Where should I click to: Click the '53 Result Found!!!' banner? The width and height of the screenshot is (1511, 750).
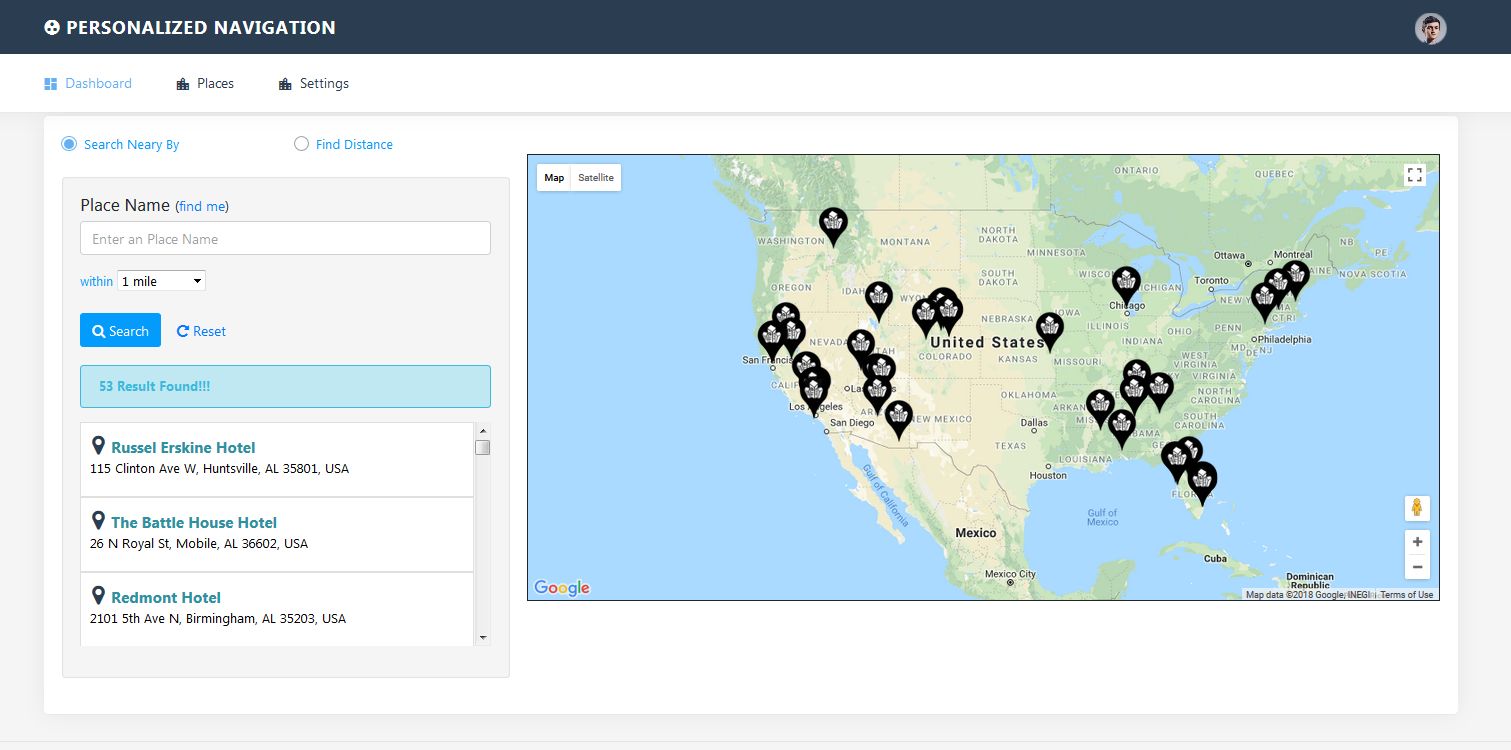[x=285, y=386]
